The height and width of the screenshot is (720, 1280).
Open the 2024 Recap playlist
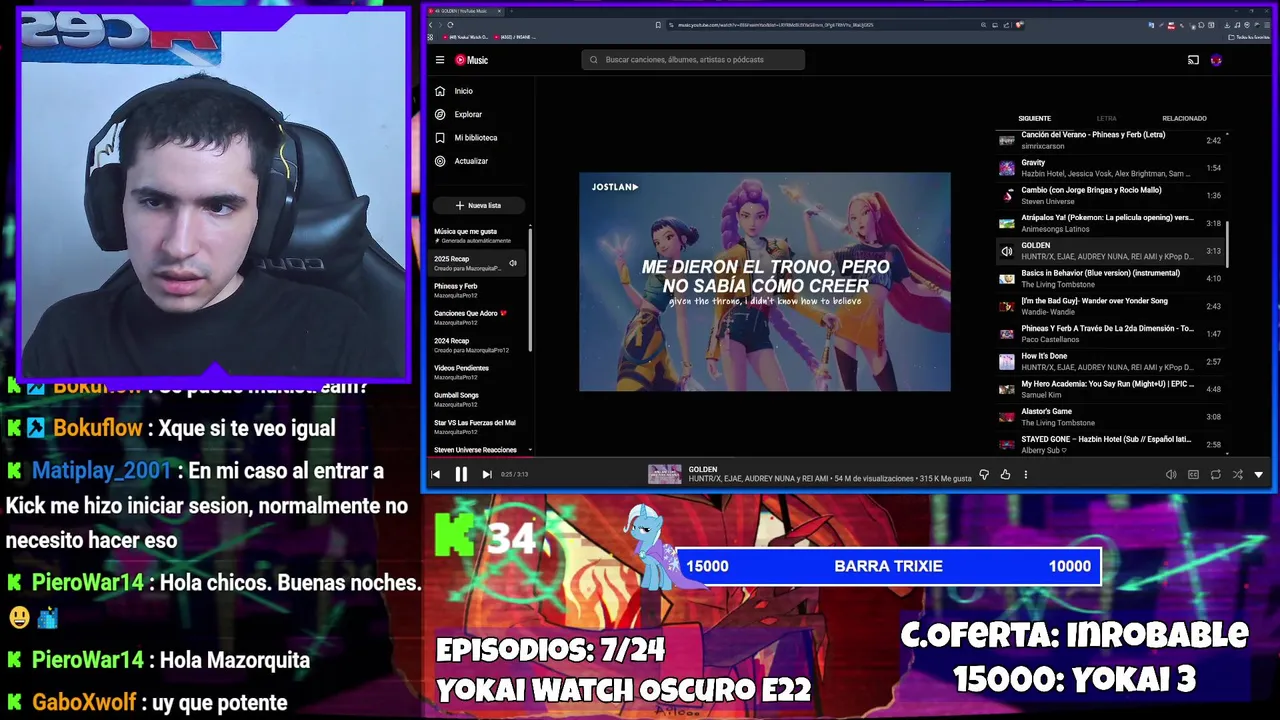pyautogui.click(x=478, y=345)
